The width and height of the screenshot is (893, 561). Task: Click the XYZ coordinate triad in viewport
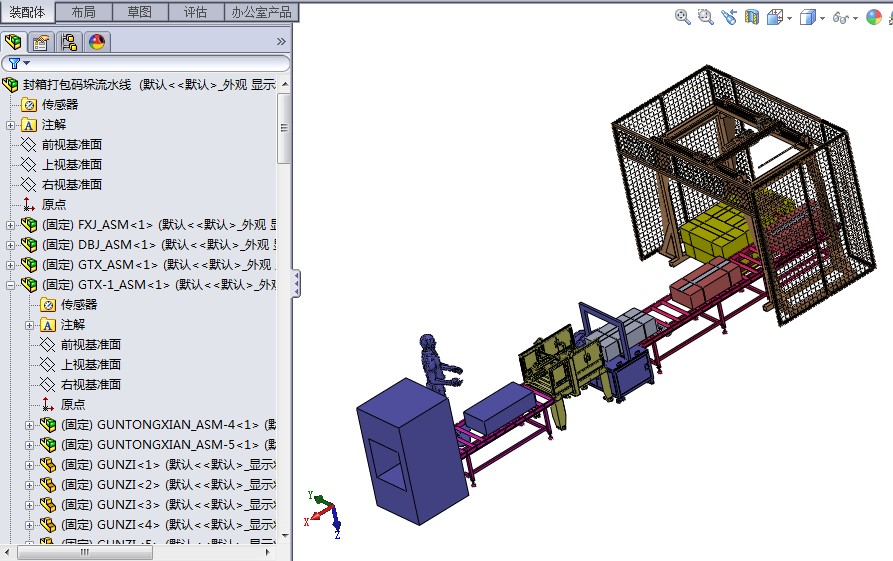(323, 514)
